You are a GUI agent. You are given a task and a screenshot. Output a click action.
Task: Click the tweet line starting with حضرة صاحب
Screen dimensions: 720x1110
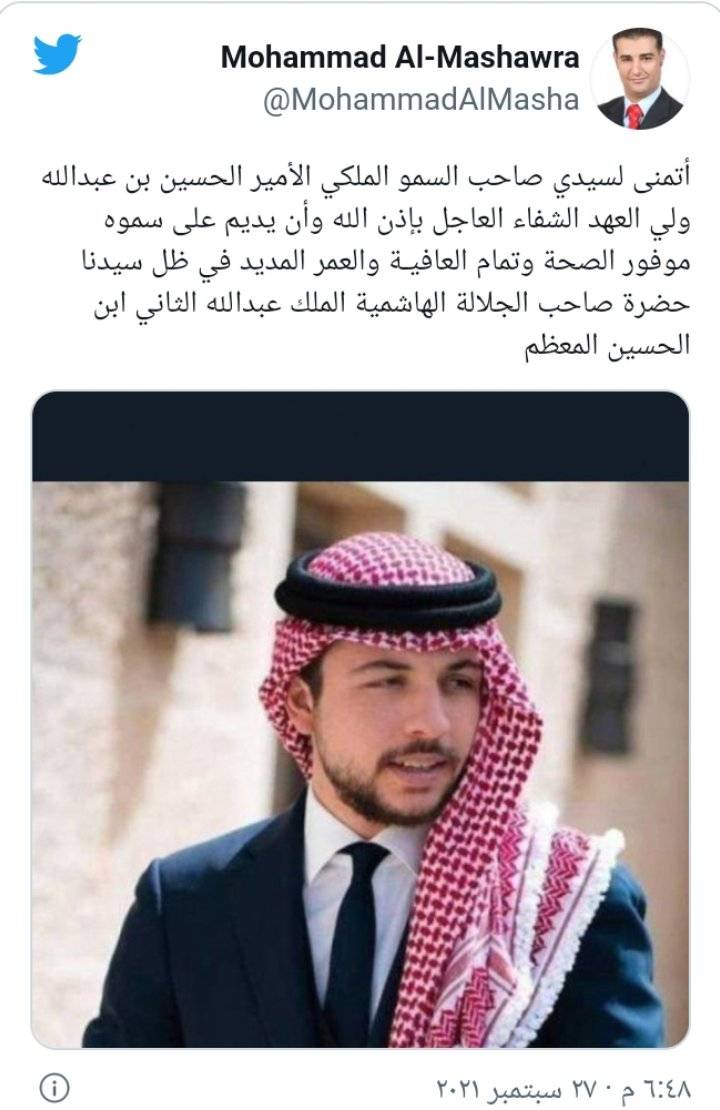click(x=392, y=303)
